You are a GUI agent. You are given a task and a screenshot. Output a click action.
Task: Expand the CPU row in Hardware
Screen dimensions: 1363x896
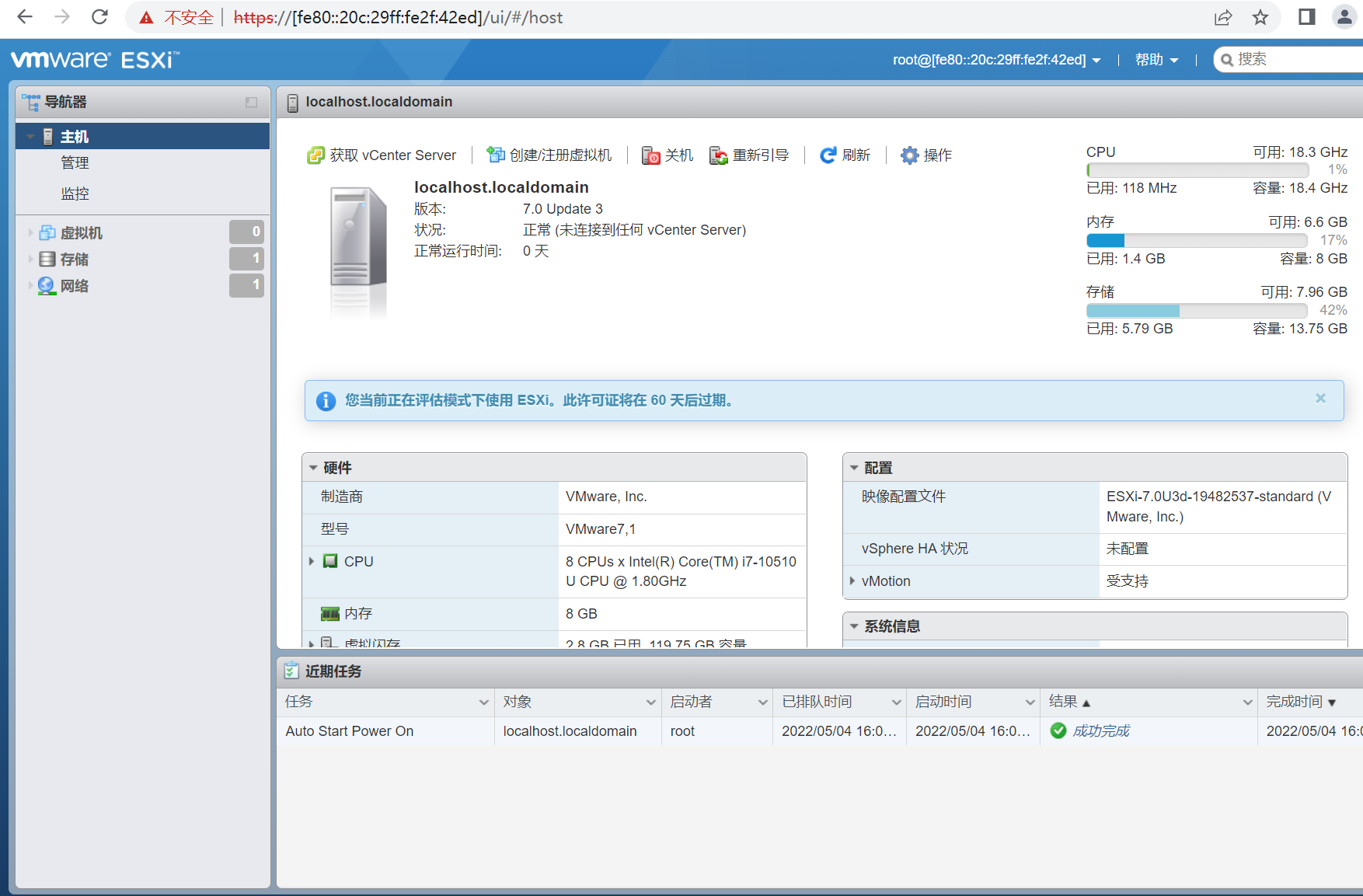point(312,561)
